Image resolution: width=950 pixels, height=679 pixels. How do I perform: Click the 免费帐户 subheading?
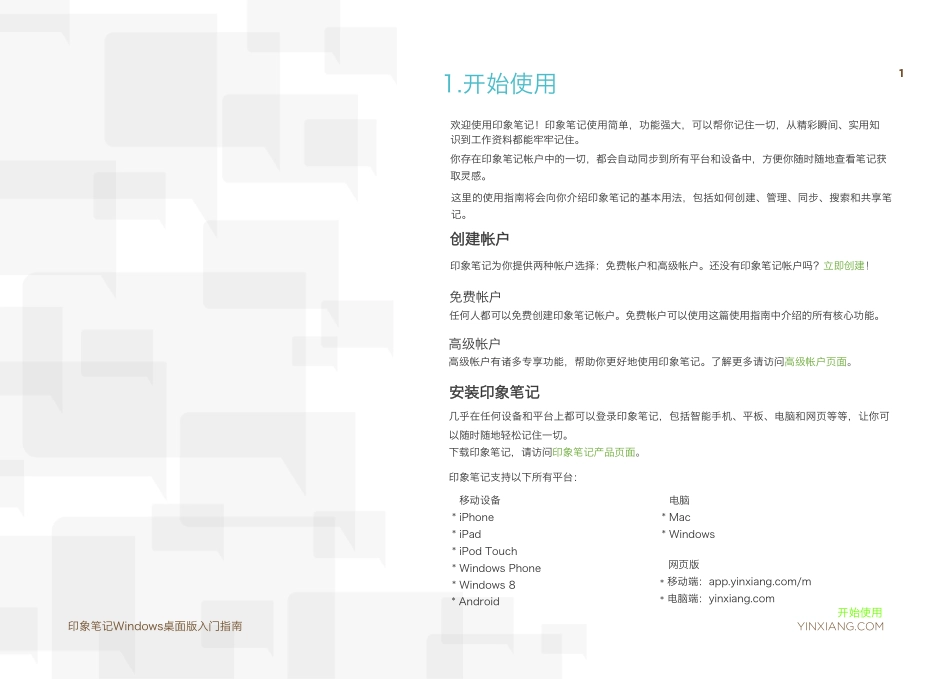(475, 297)
